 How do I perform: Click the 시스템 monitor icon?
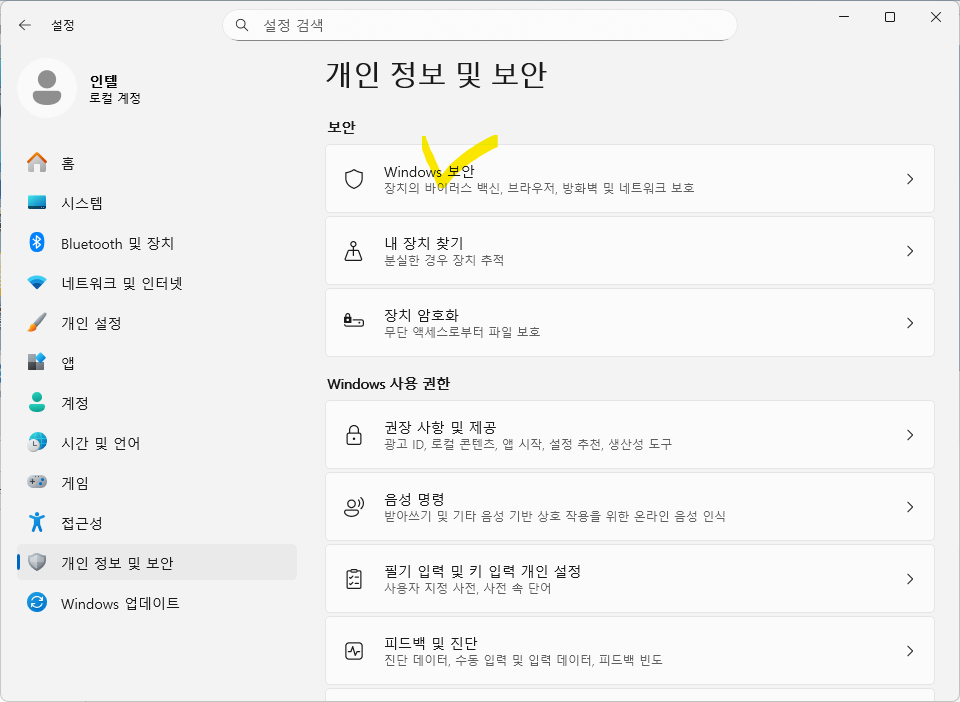37,203
